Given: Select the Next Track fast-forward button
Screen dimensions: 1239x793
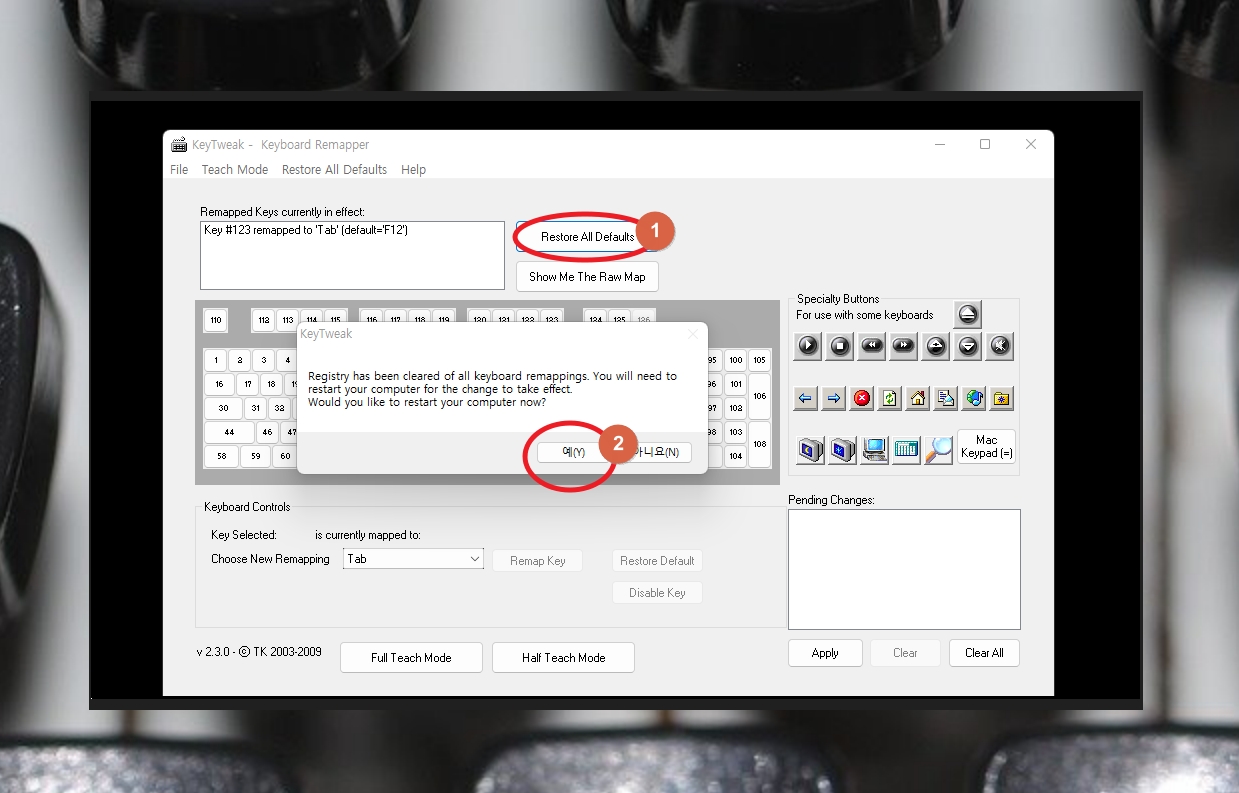Looking at the screenshot, I should [x=904, y=346].
